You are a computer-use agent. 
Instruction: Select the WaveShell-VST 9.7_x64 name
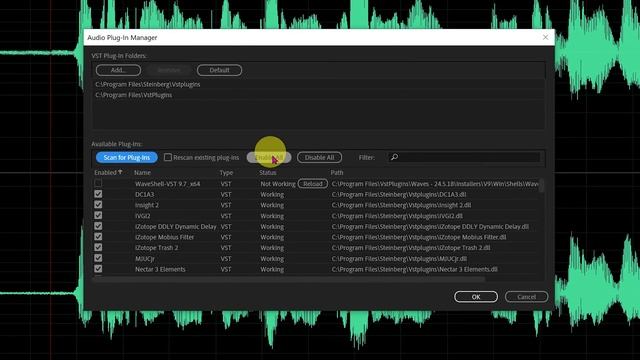167,184
